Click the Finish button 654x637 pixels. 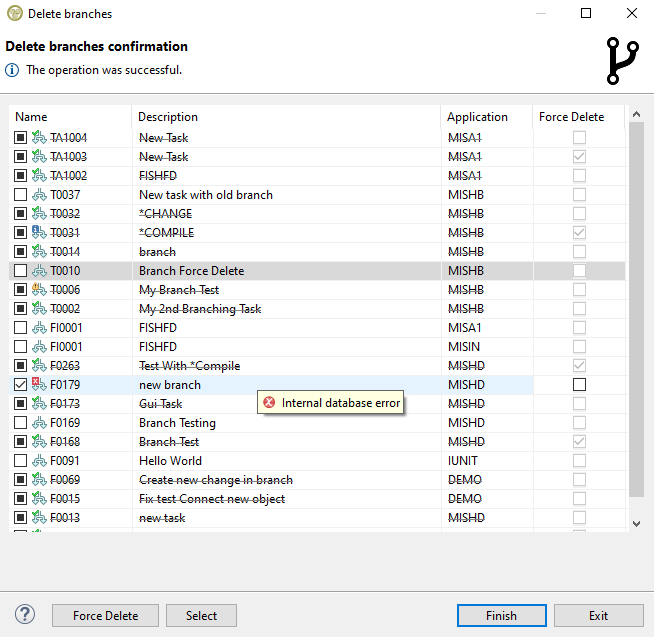[501, 616]
